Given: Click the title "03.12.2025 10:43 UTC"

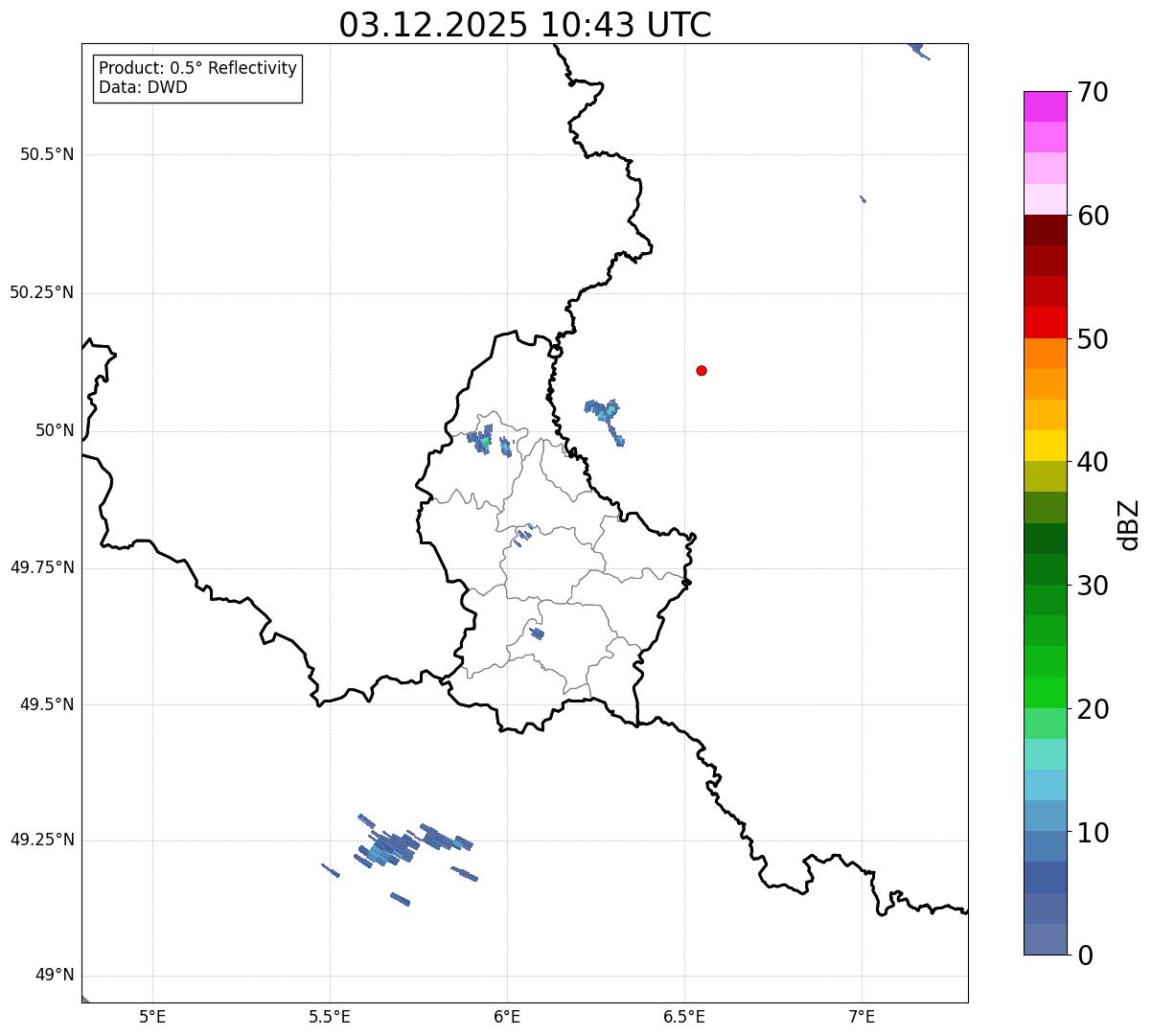Looking at the screenshot, I should [525, 25].
